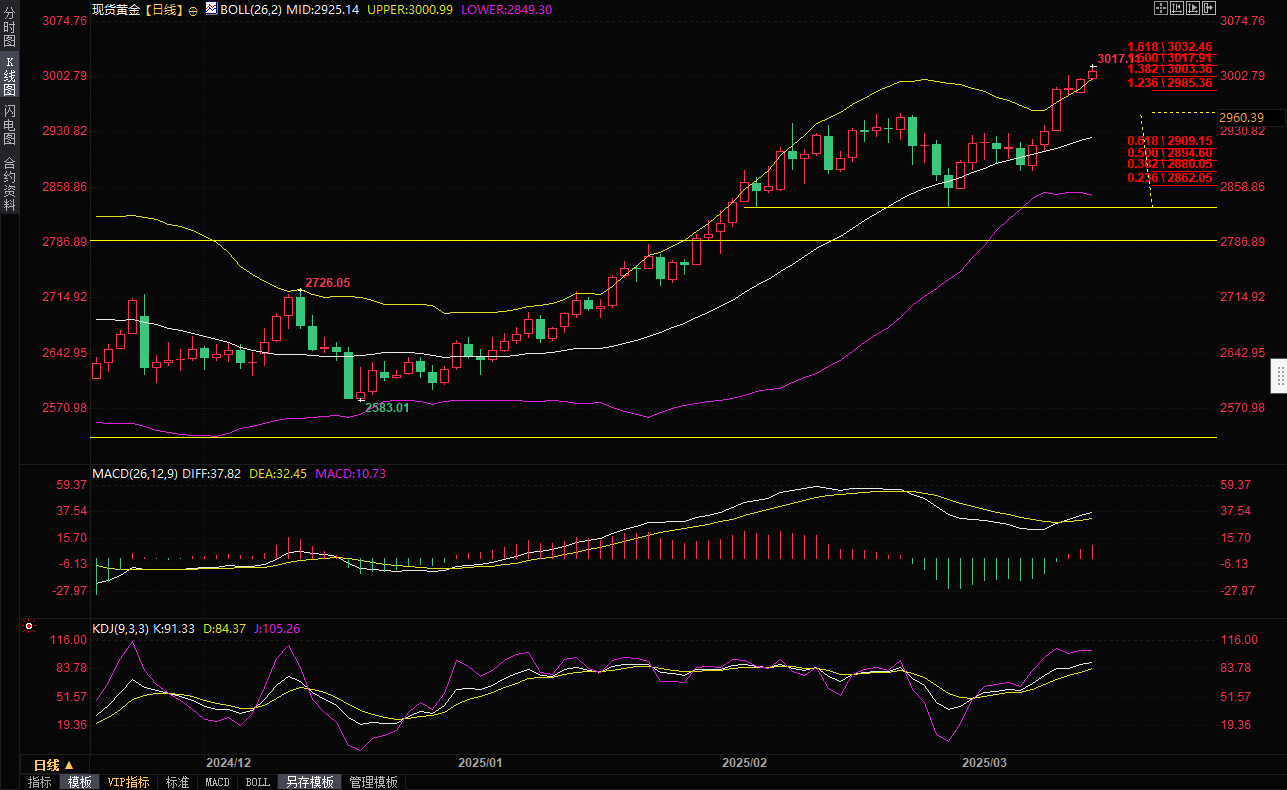The image size is (1287, 790).
Task: Click the J:105.26 readout
Action: pos(276,628)
